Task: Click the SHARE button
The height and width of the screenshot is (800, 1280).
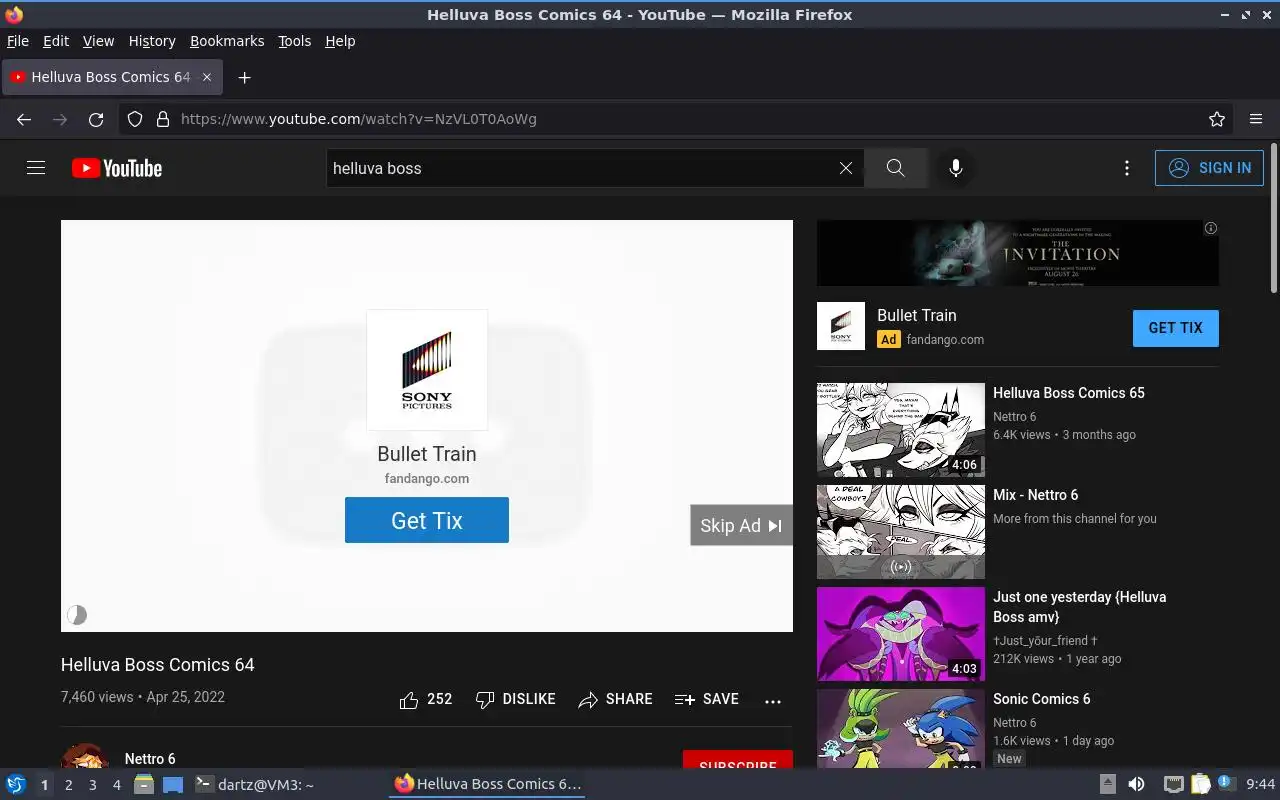Action: click(615, 699)
